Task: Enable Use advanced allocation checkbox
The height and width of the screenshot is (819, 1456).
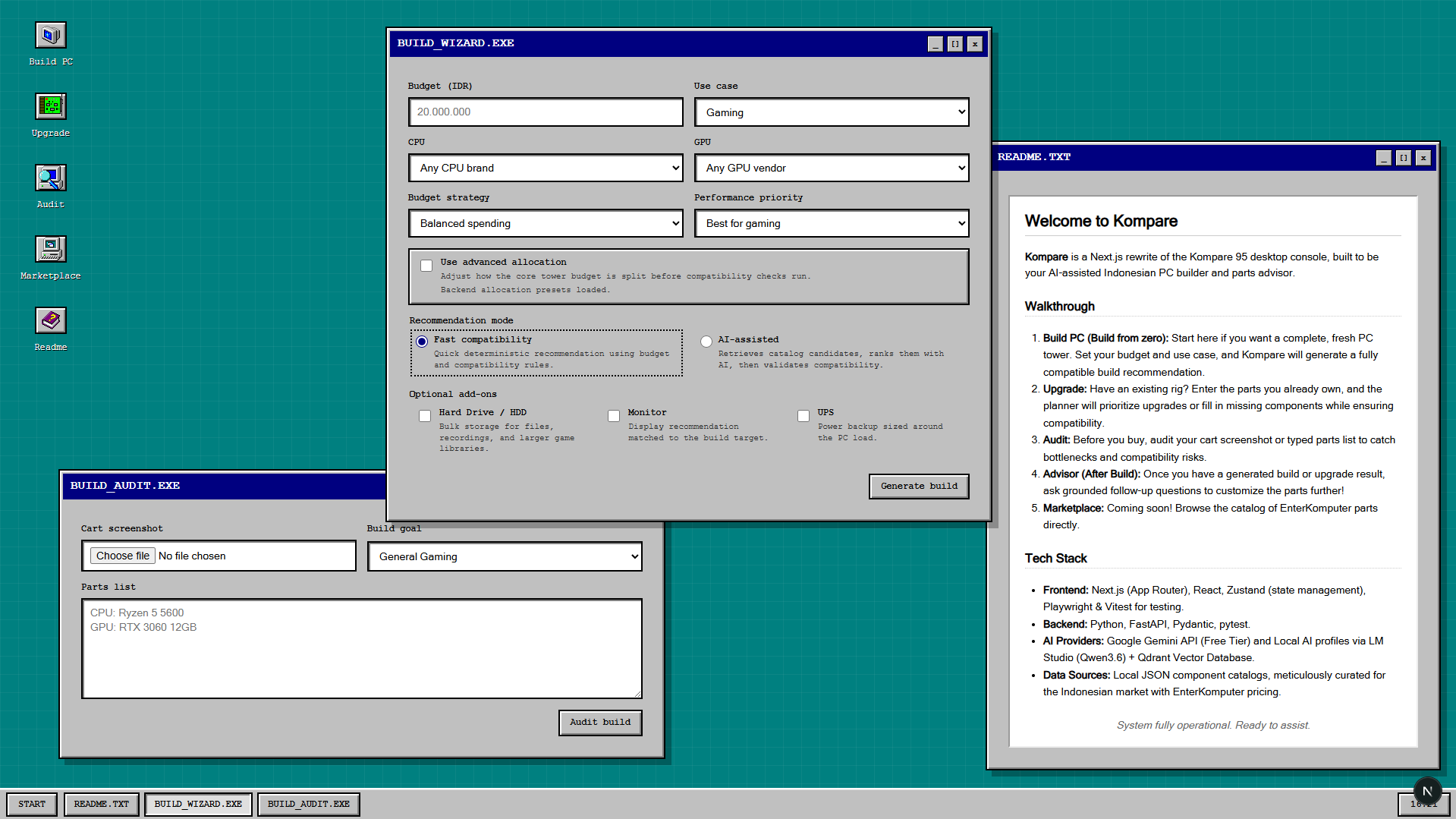Action: point(426,266)
